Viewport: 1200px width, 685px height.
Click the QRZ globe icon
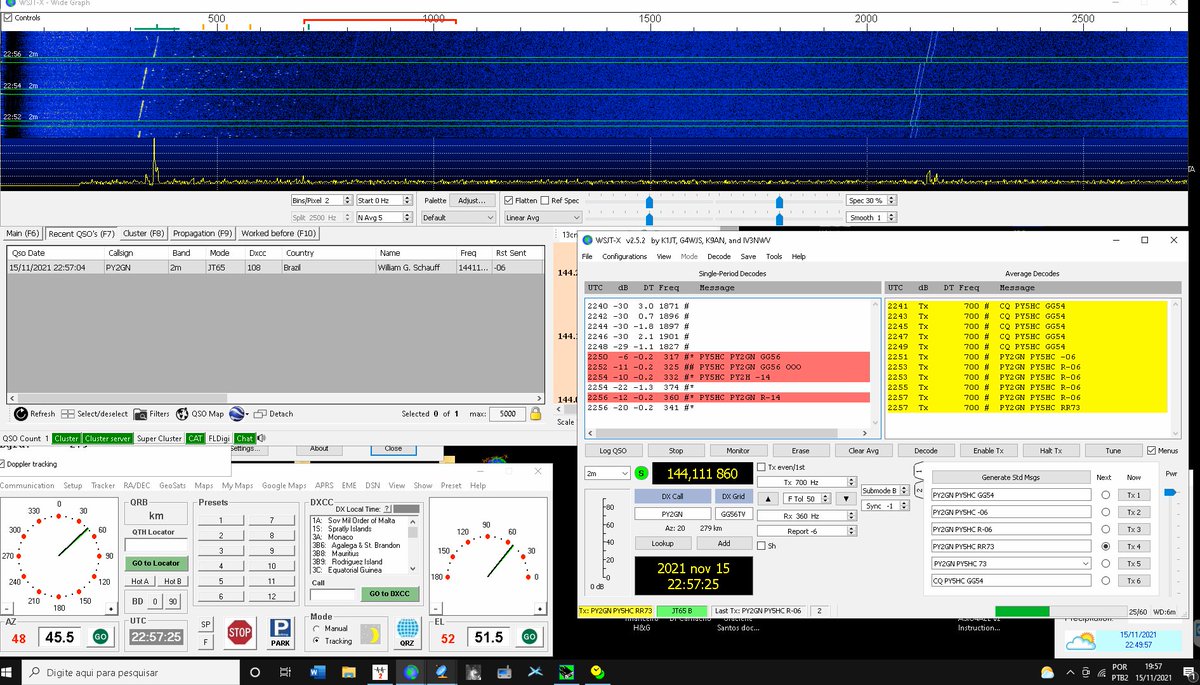click(407, 632)
